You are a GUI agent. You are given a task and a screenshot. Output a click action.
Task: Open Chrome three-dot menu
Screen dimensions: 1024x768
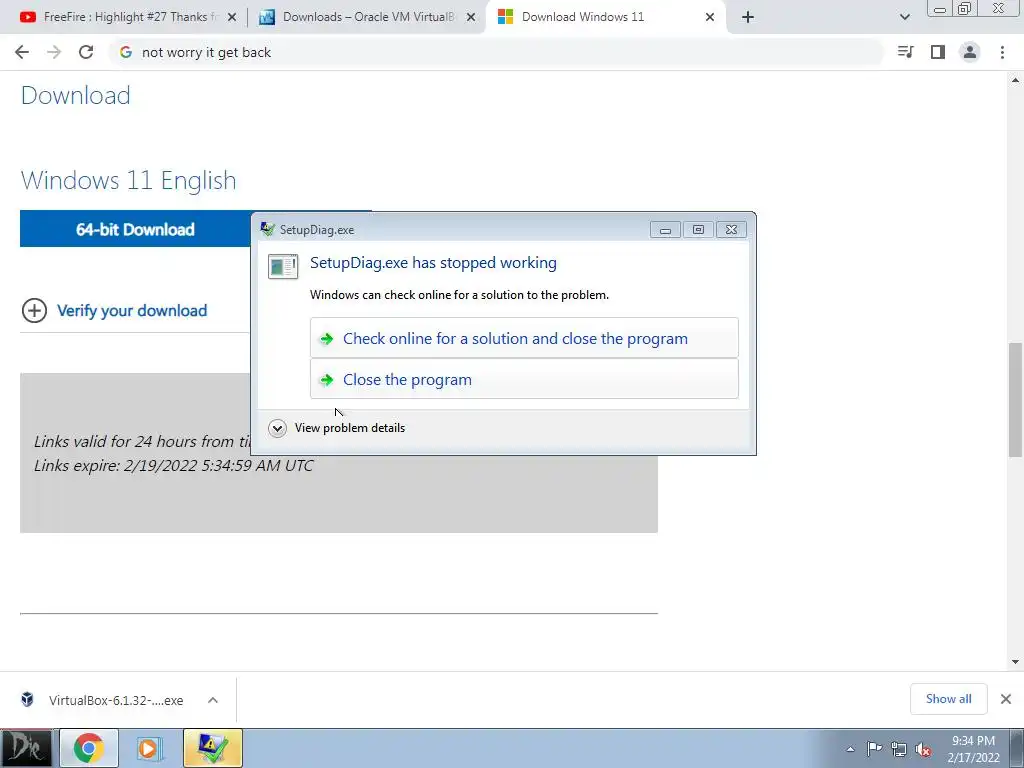coord(1002,52)
